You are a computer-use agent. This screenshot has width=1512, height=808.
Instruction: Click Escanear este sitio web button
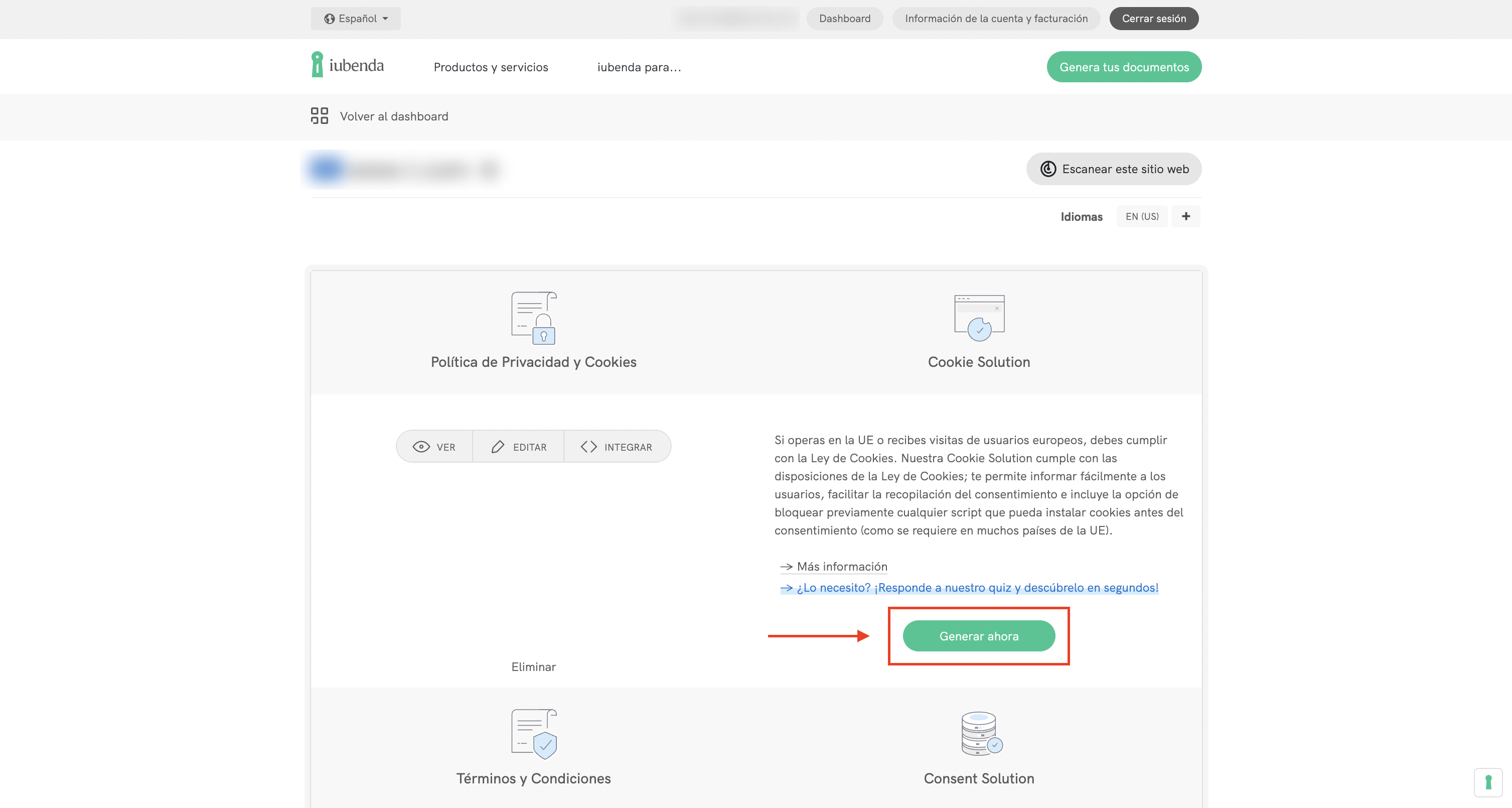1114,169
